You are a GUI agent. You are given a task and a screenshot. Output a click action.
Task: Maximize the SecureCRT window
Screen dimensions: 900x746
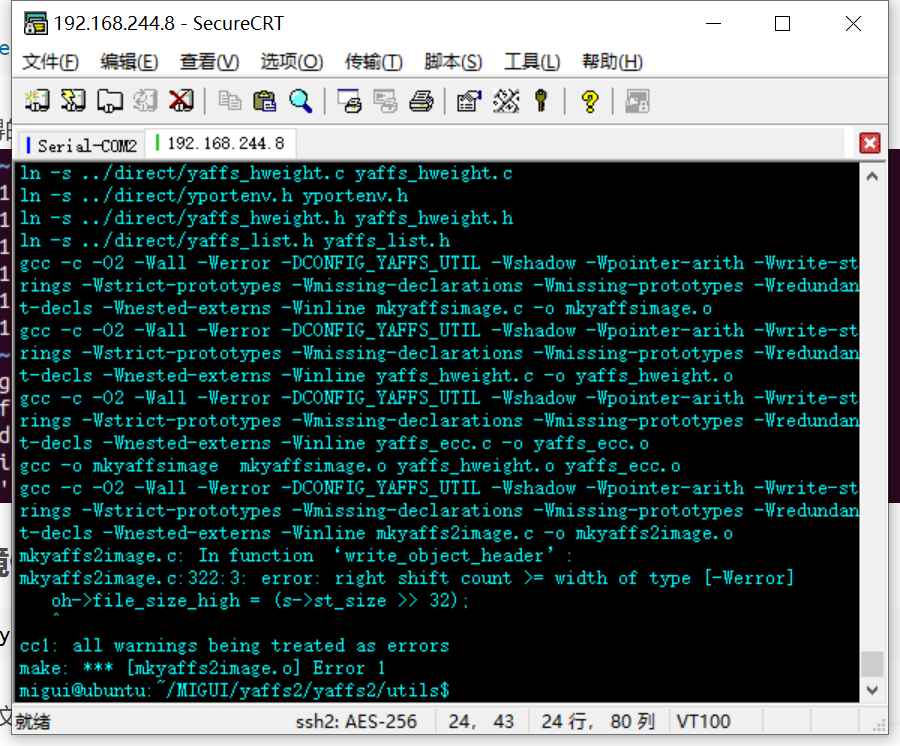[782, 24]
